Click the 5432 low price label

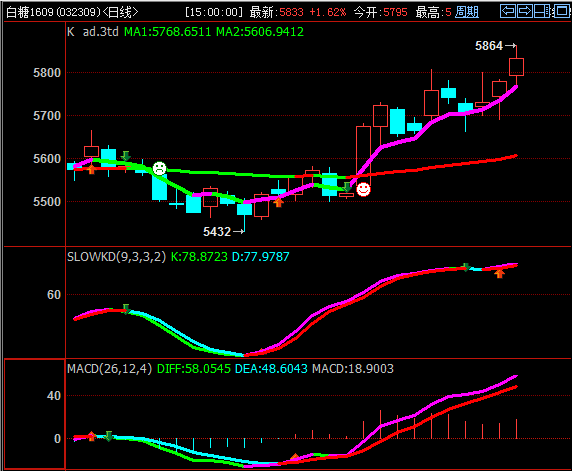pos(217,232)
